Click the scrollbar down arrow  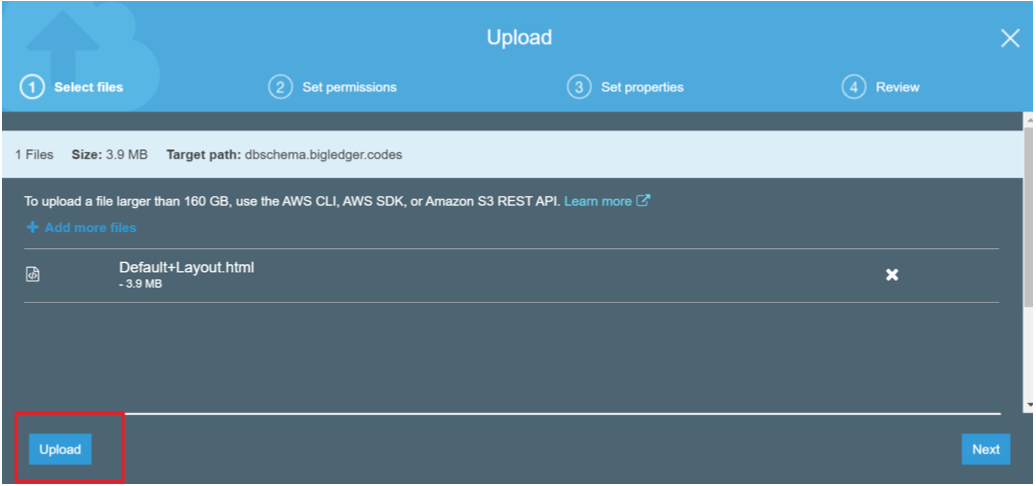tap(1029, 405)
